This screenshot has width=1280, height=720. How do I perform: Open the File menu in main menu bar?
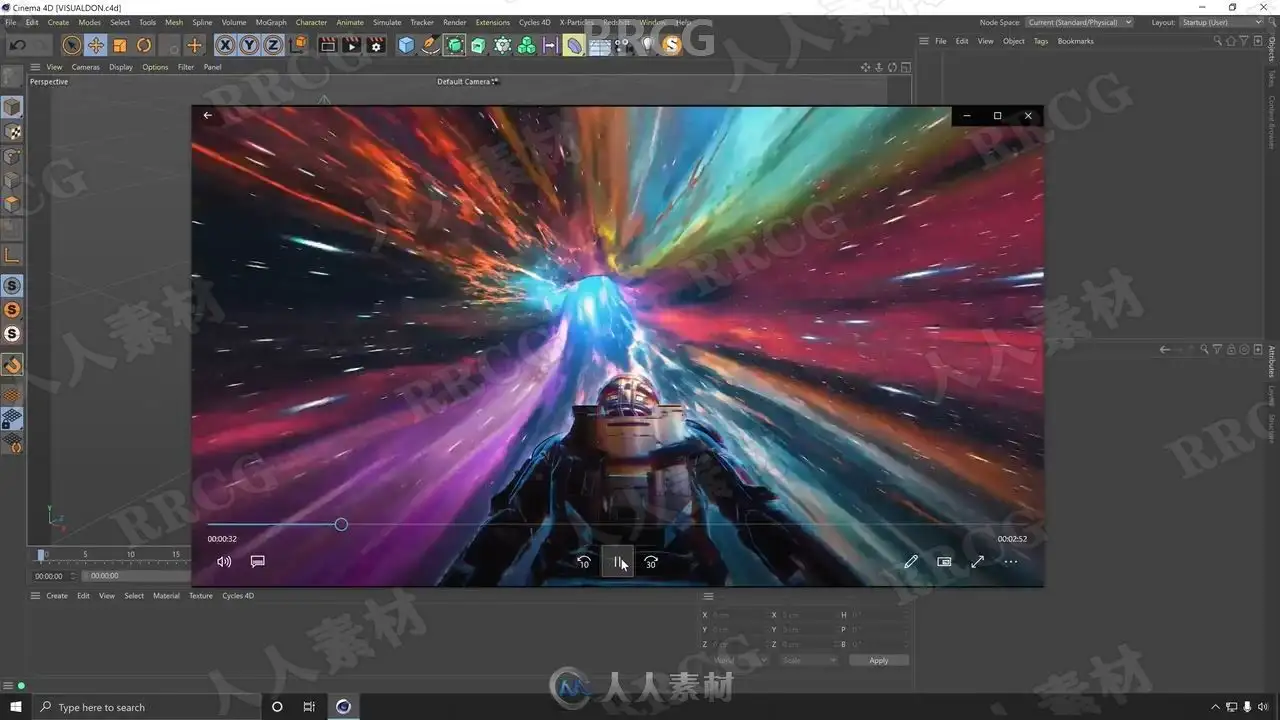(x=11, y=22)
